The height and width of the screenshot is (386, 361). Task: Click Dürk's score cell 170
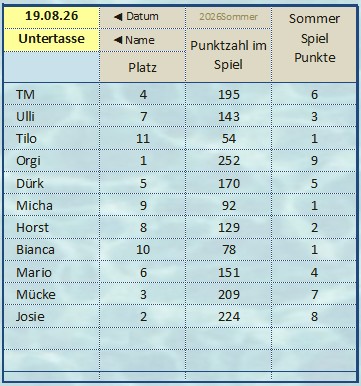click(x=229, y=183)
